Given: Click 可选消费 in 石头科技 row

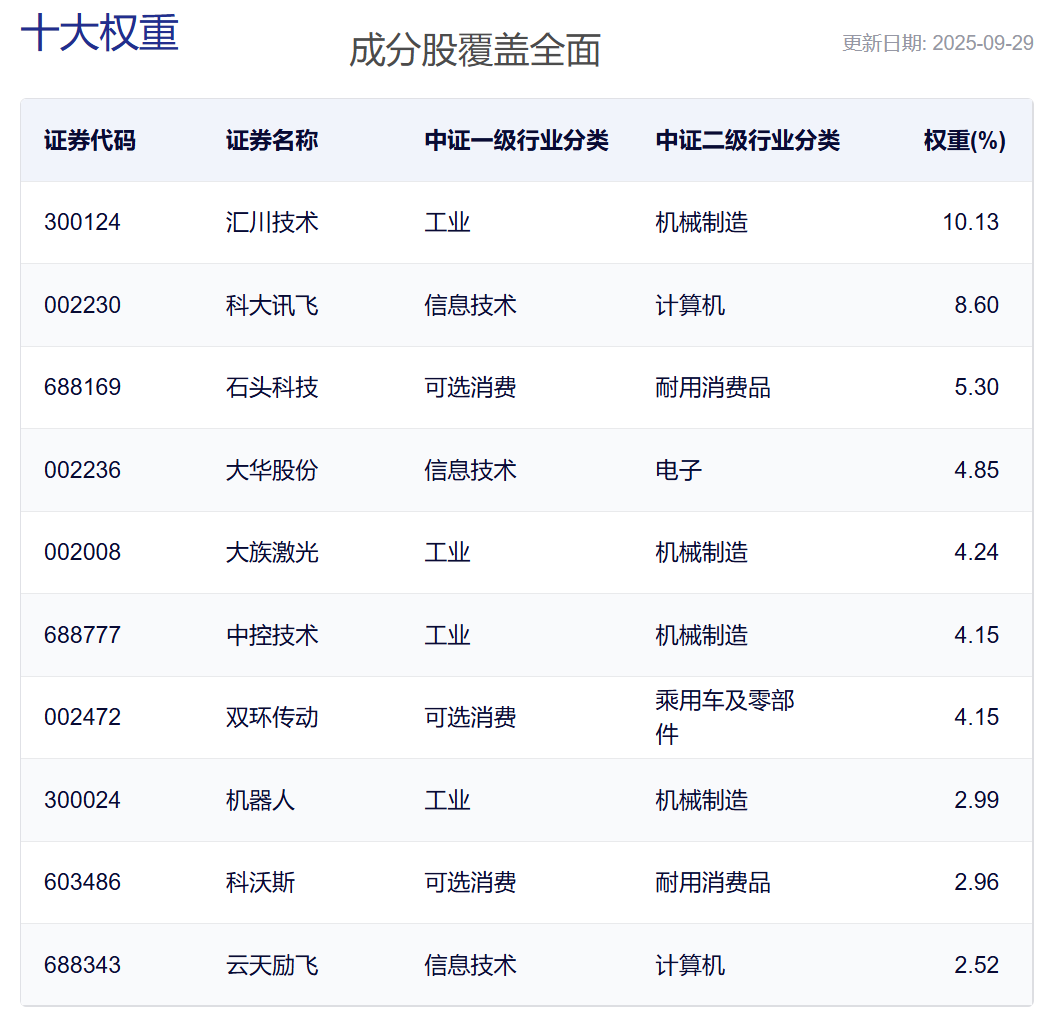Looking at the screenshot, I should pyautogui.click(x=470, y=388).
